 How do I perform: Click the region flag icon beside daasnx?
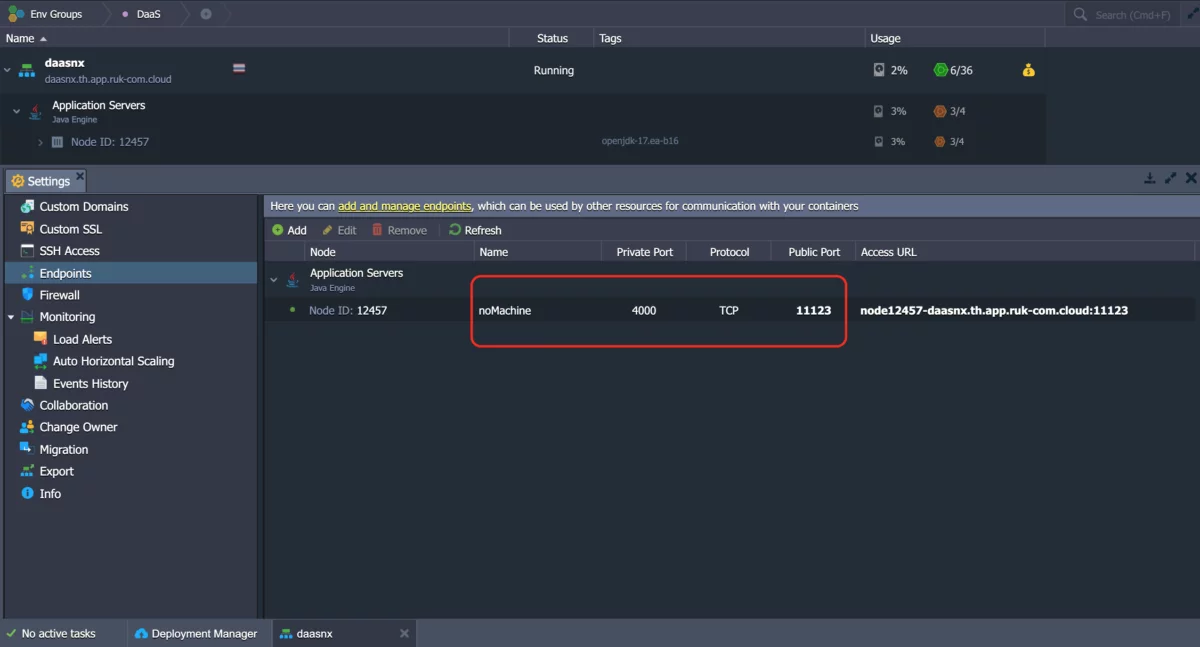(x=239, y=68)
